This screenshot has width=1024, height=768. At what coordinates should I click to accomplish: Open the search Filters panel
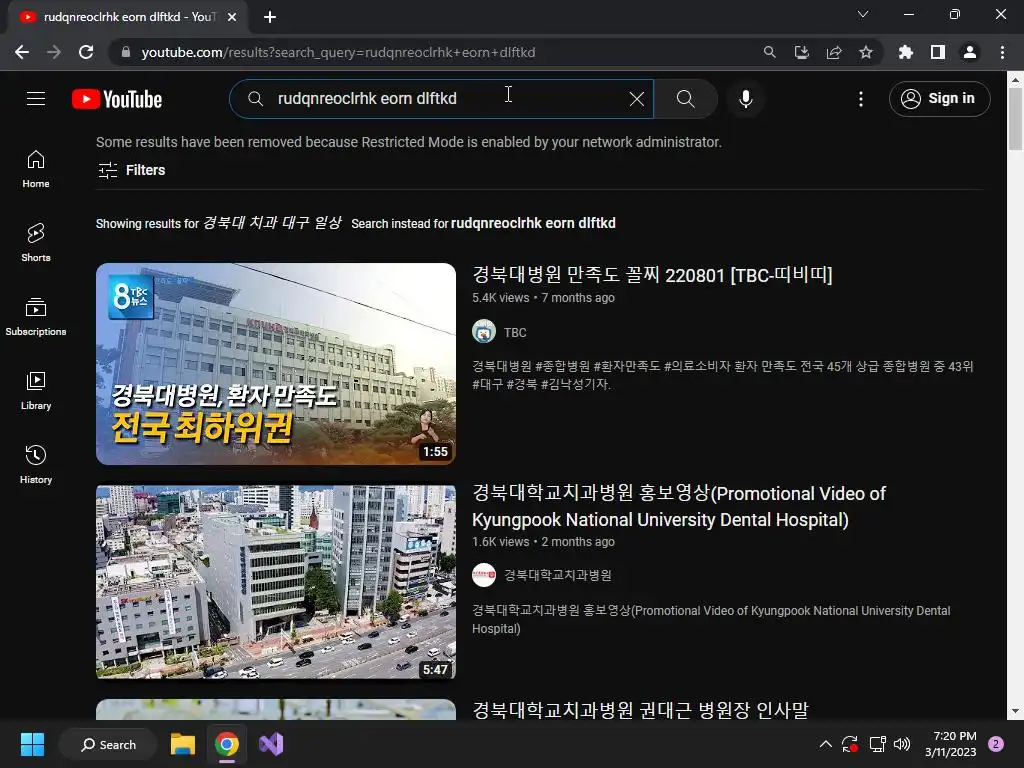point(131,170)
